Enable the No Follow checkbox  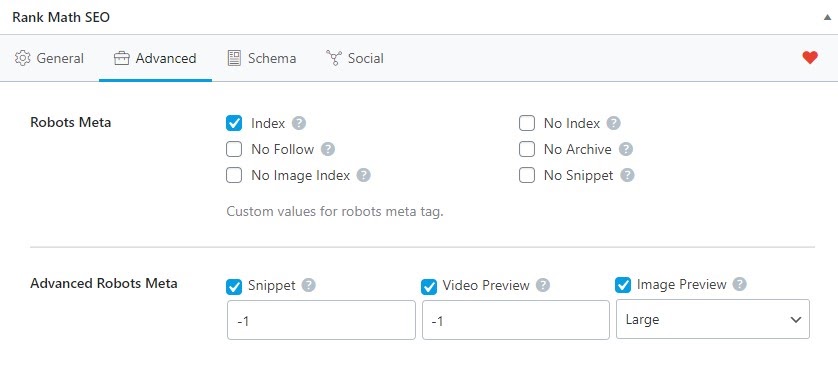pos(234,149)
